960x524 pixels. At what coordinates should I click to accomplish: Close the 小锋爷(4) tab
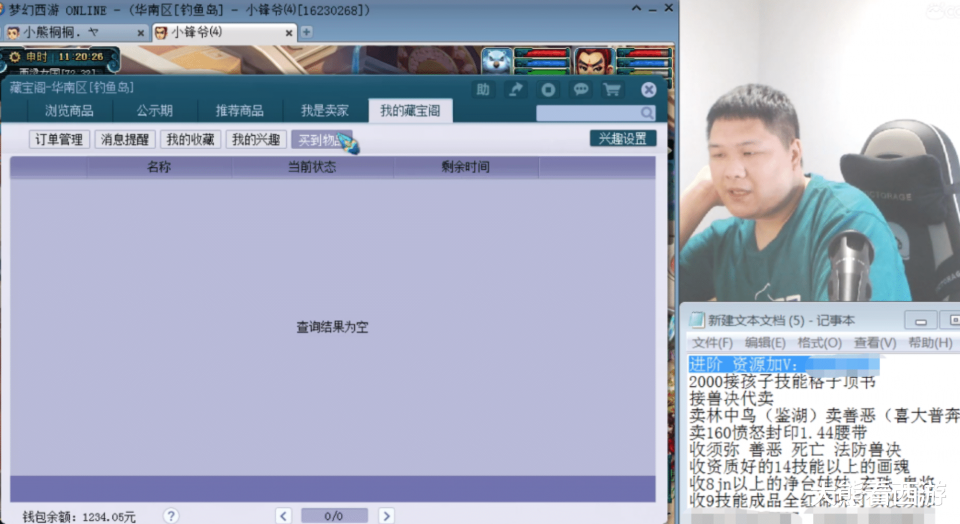[289, 33]
